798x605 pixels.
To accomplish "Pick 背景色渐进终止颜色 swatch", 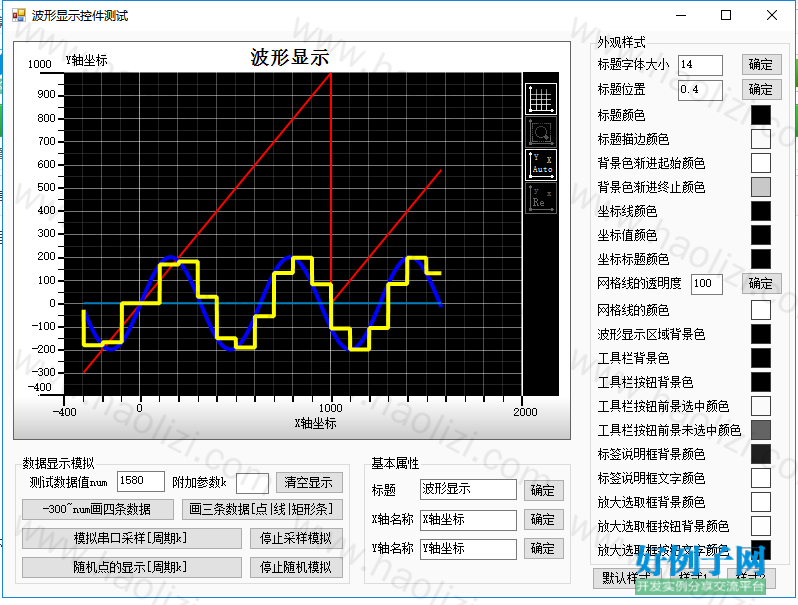I will [x=761, y=187].
